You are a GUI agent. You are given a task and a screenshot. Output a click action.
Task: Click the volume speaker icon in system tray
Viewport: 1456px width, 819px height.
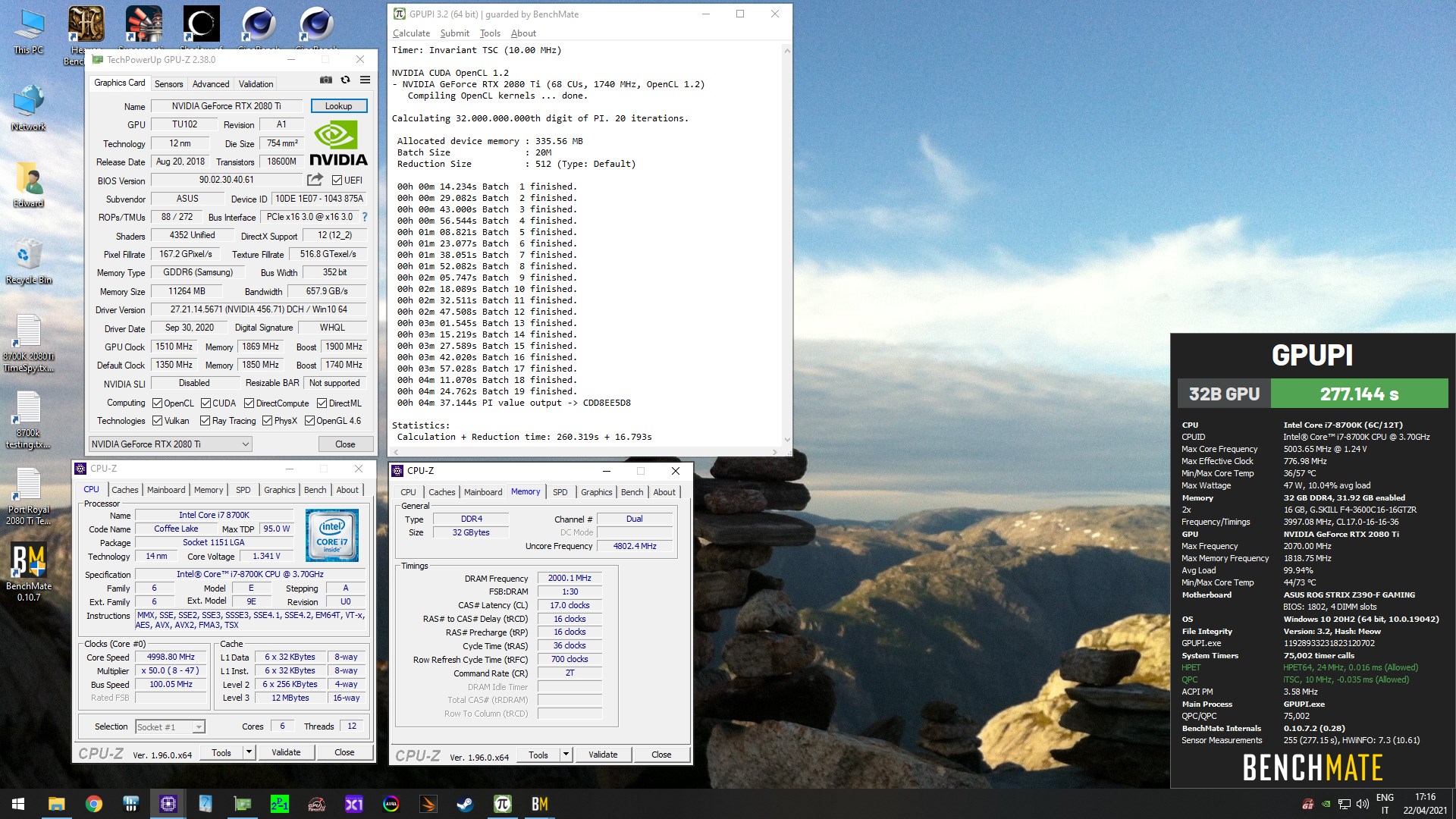tap(1363, 804)
